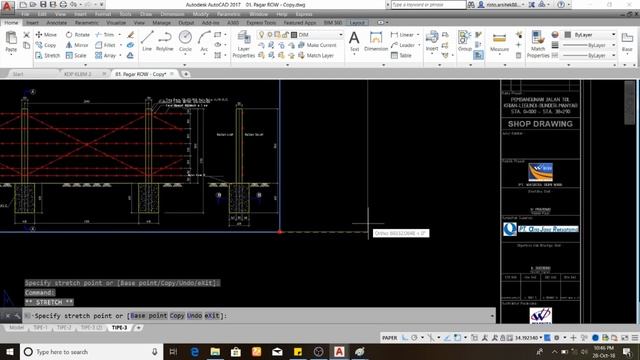Click Match Layer button
Viewport: 640px width, 360px height.
[316, 56]
